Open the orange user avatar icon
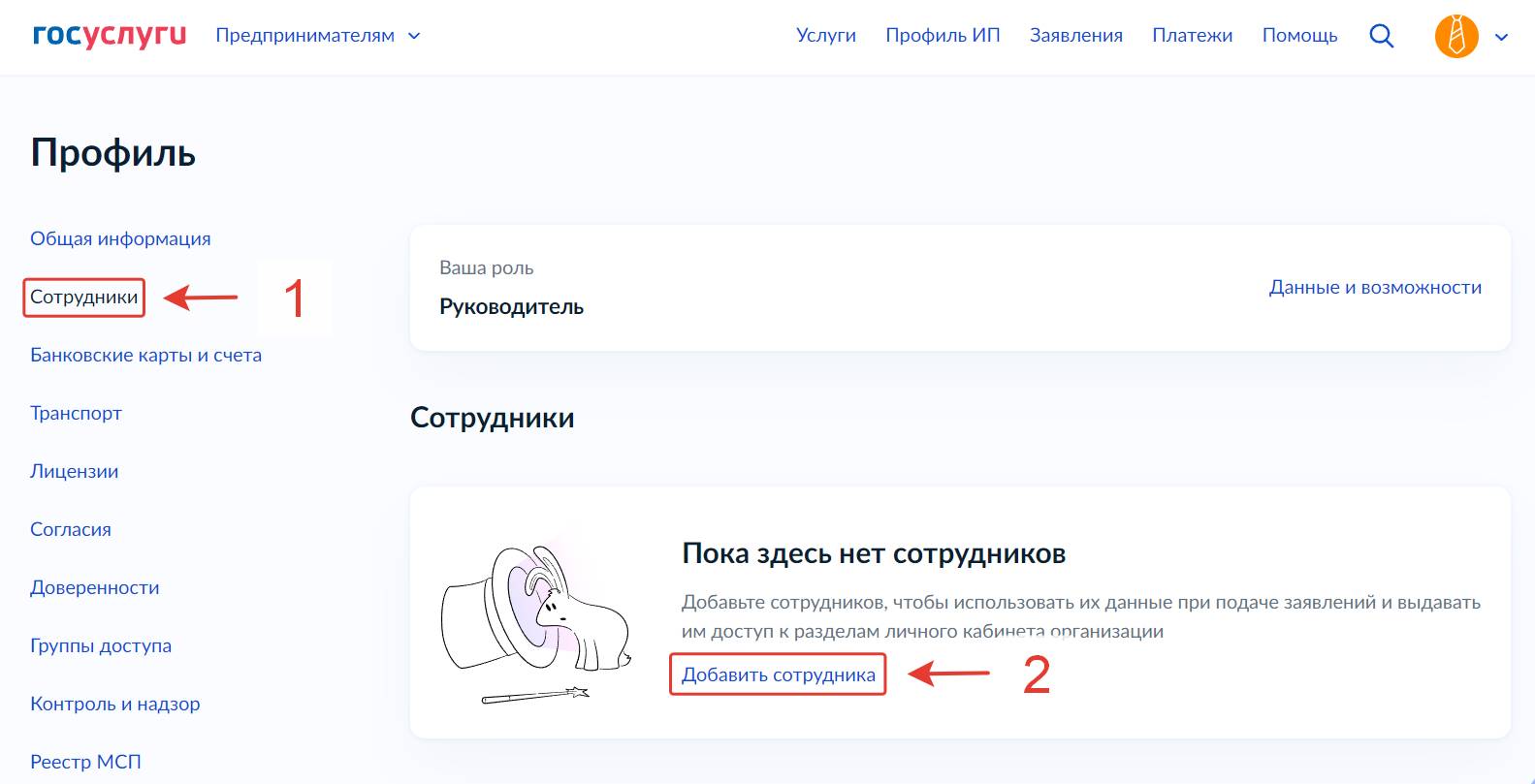The width and height of the screenshot is (1535, 784). coord(1456,36)
